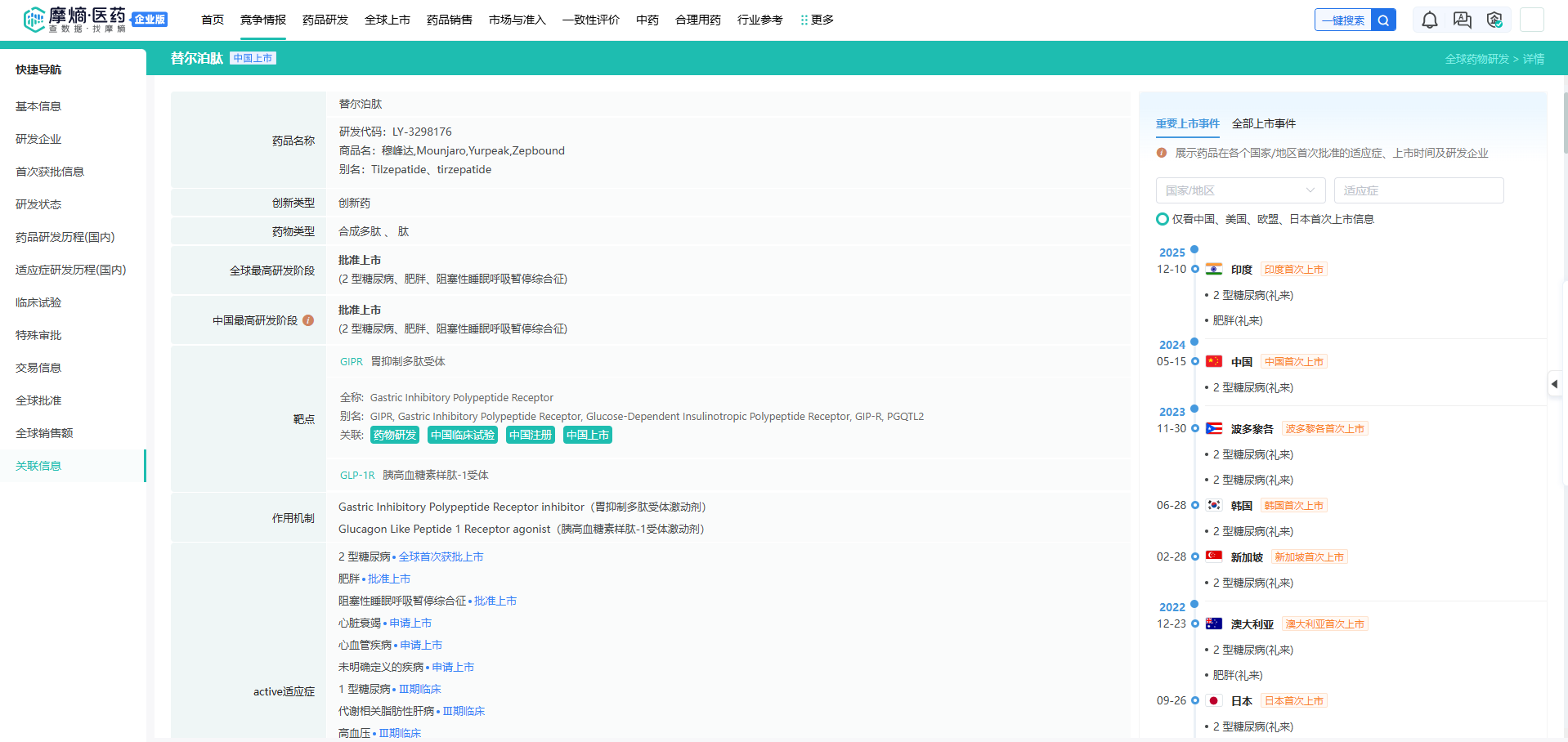
Task: Click the Japan flag icon
Action: tap(1214, 700)
